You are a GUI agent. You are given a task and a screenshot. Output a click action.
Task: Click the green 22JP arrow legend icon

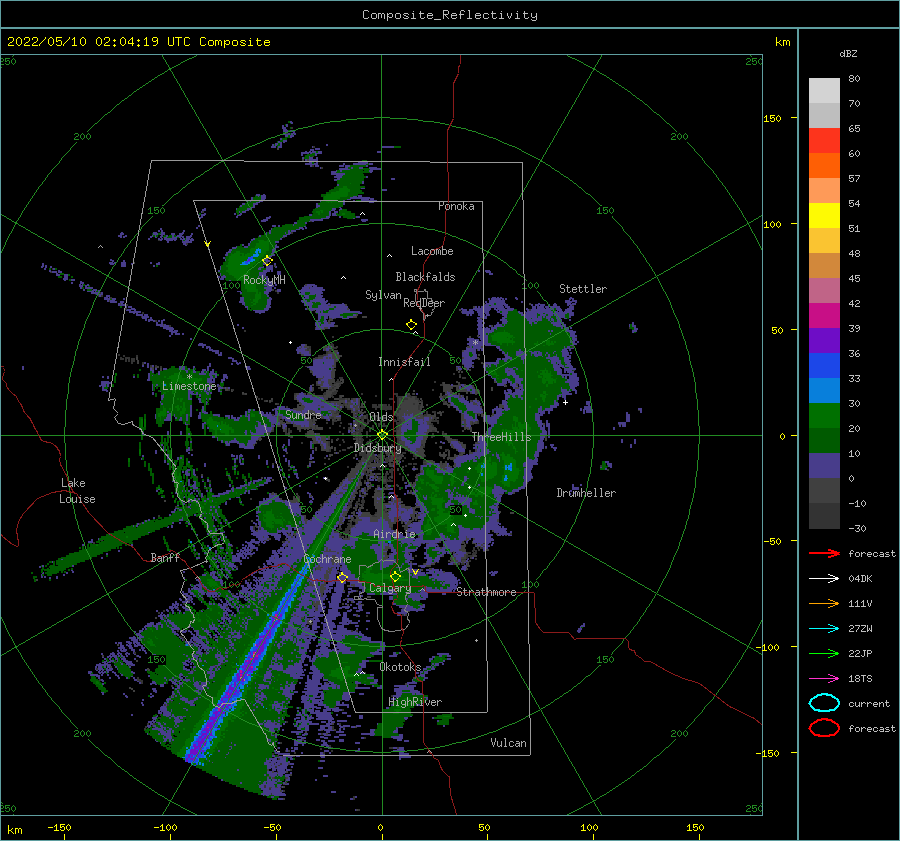pos(824,653)
